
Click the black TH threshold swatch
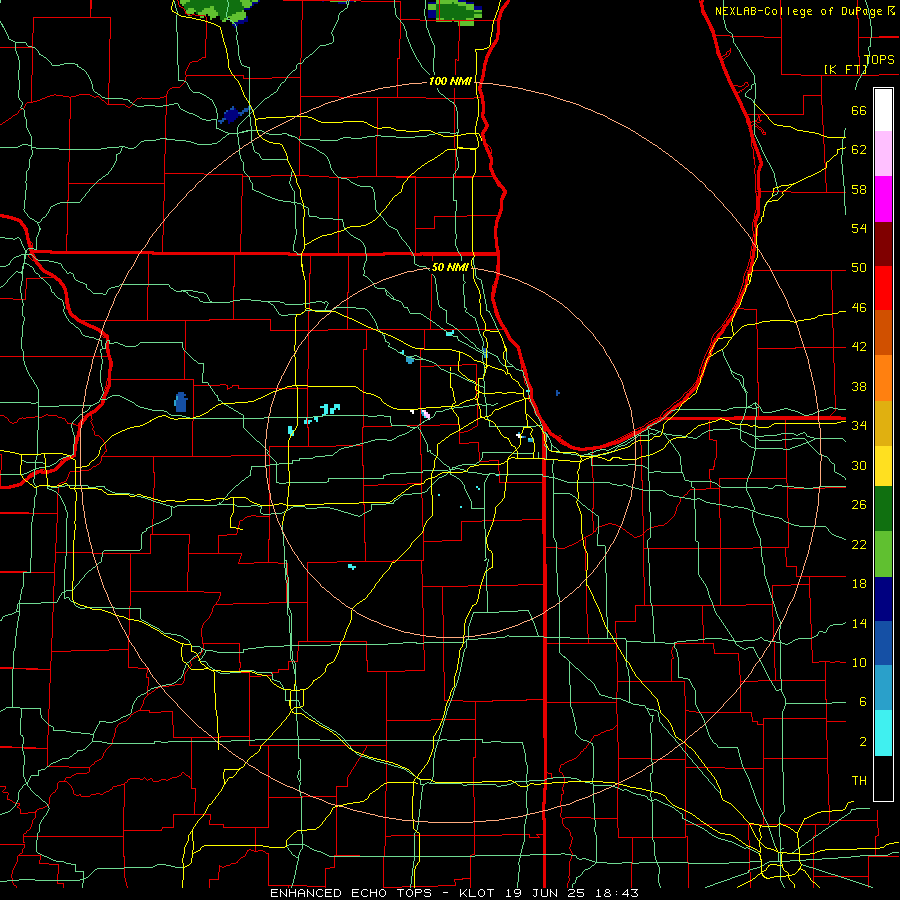click(883, 778)
